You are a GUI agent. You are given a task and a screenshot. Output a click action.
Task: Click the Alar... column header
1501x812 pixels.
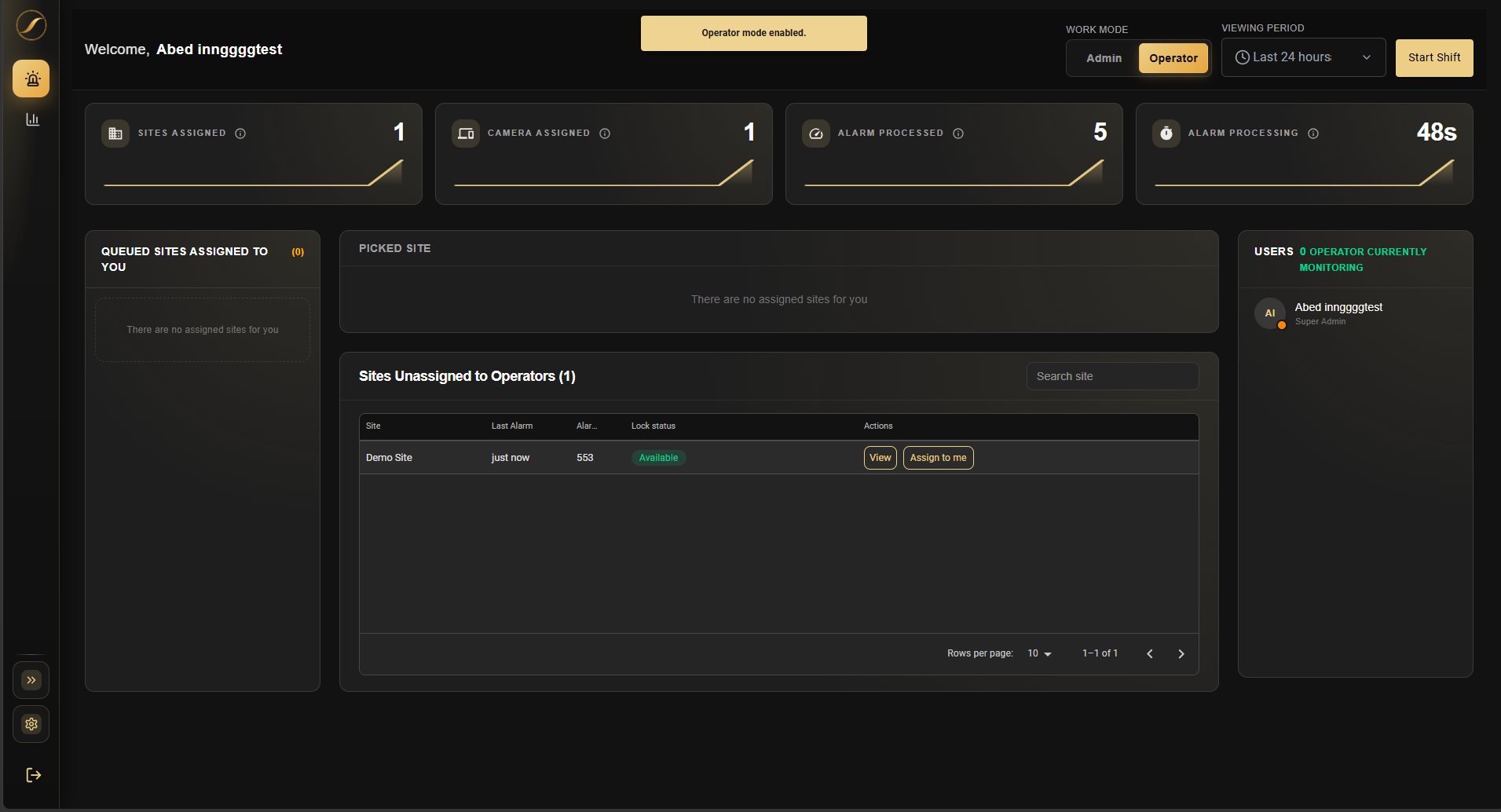point(587,426)
